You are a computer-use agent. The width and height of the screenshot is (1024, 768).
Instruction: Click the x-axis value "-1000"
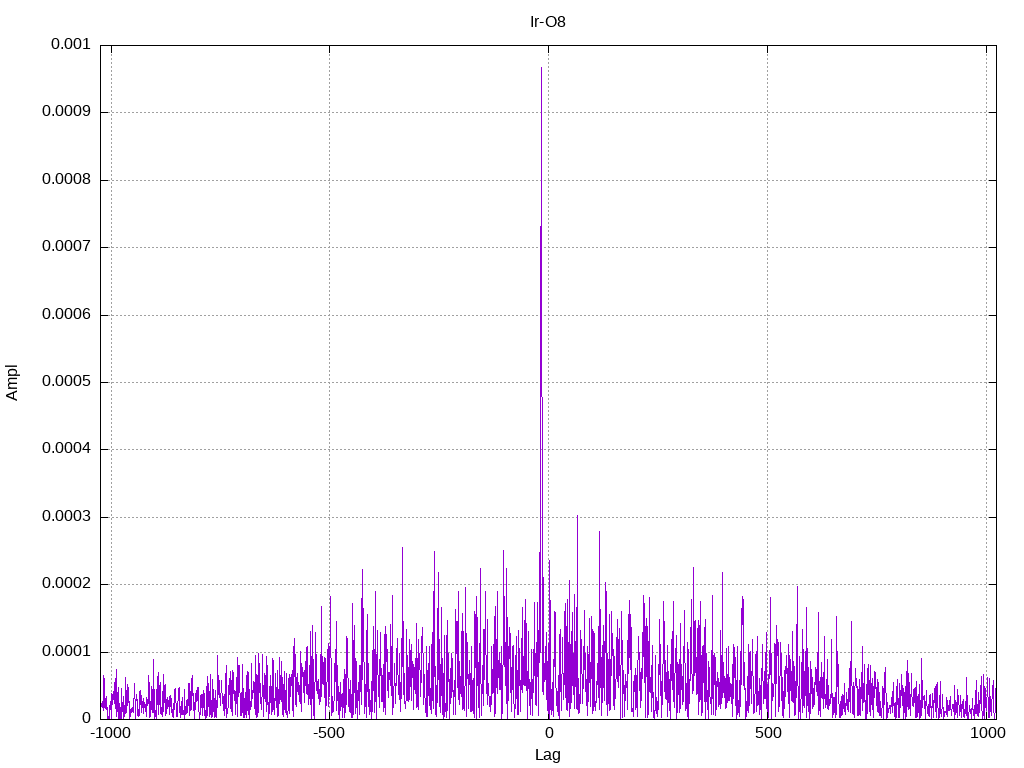[110, 733]
